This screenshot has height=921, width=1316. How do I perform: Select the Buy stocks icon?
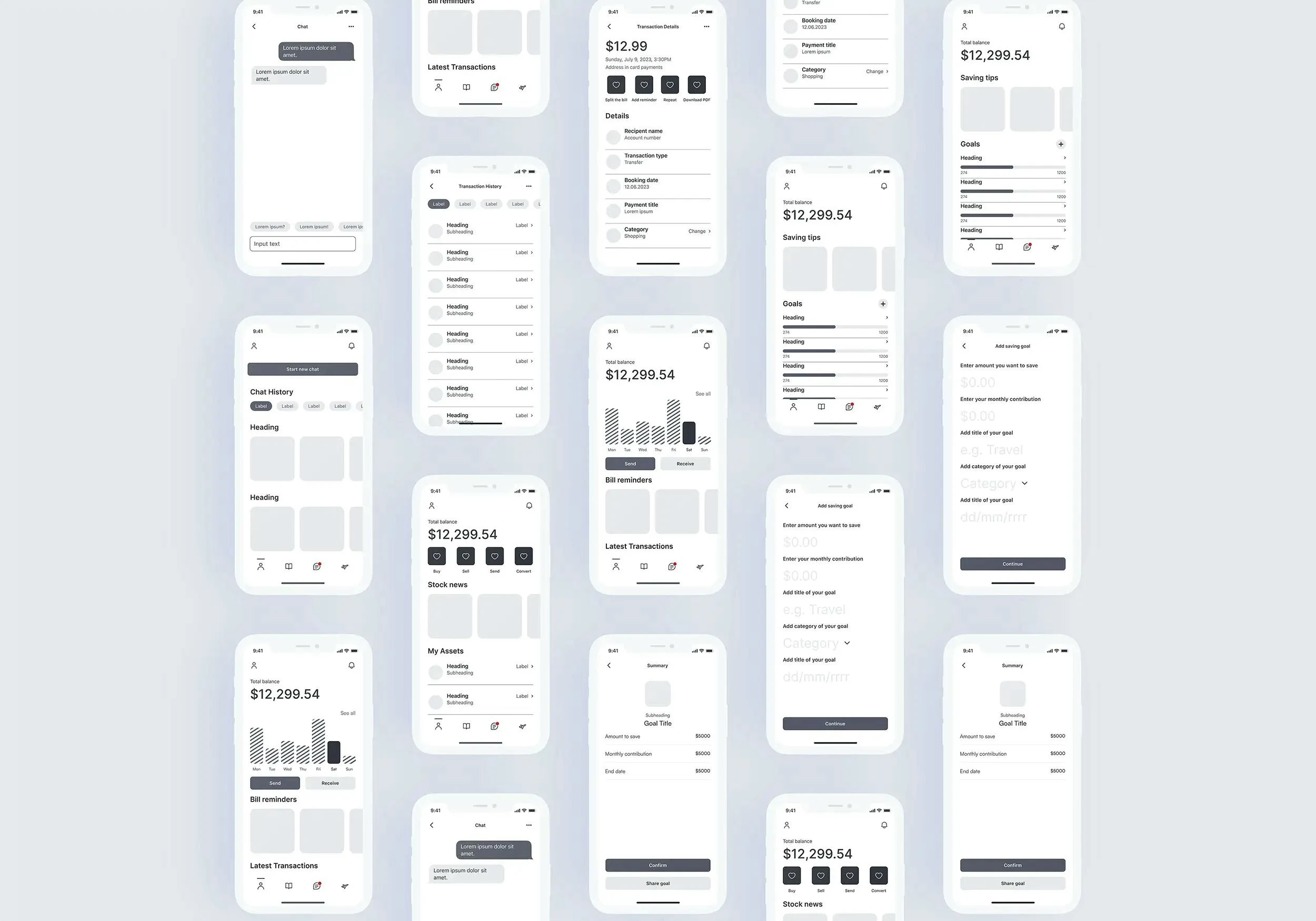[436, 556]
